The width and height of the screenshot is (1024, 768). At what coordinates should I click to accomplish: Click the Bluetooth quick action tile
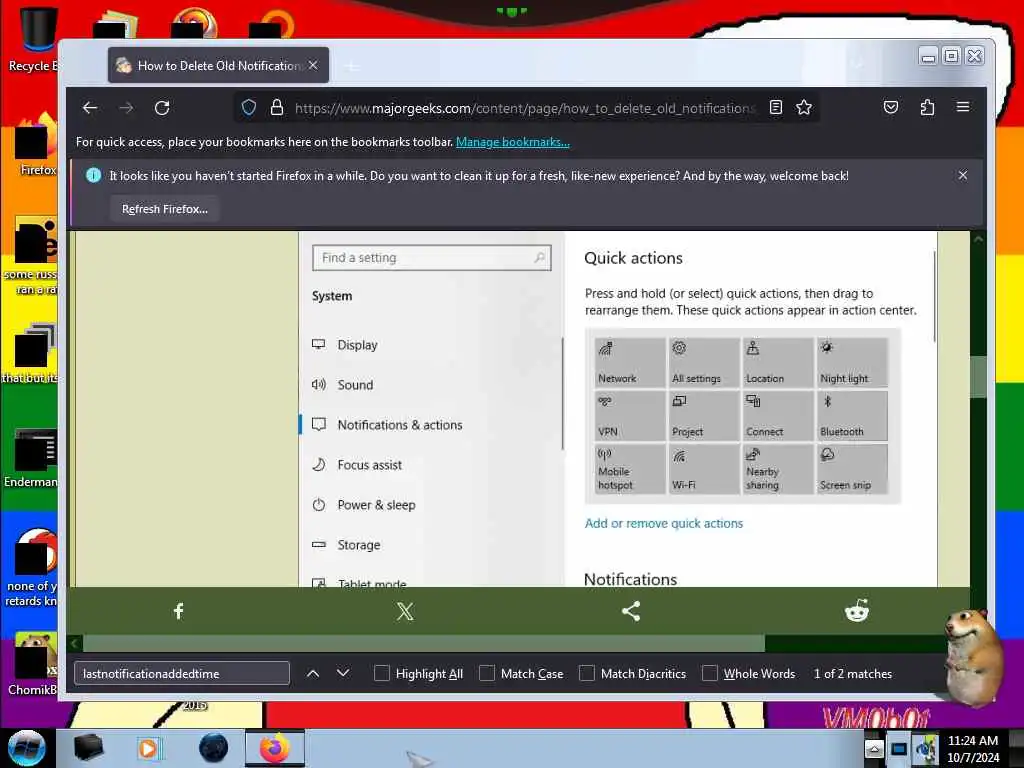[x=852, y=416]
